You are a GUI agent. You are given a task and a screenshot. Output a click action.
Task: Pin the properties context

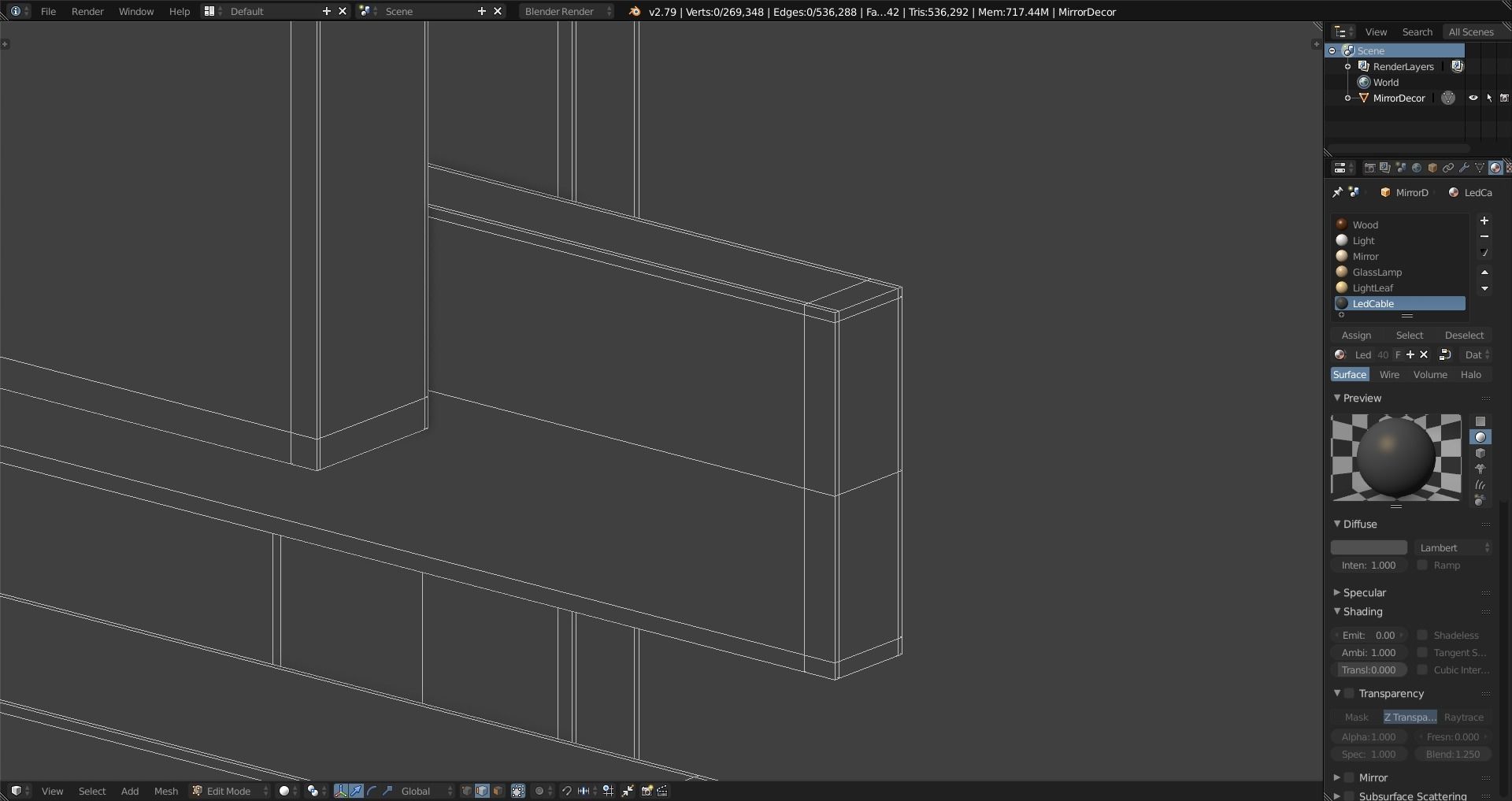tap(1337, 192)
